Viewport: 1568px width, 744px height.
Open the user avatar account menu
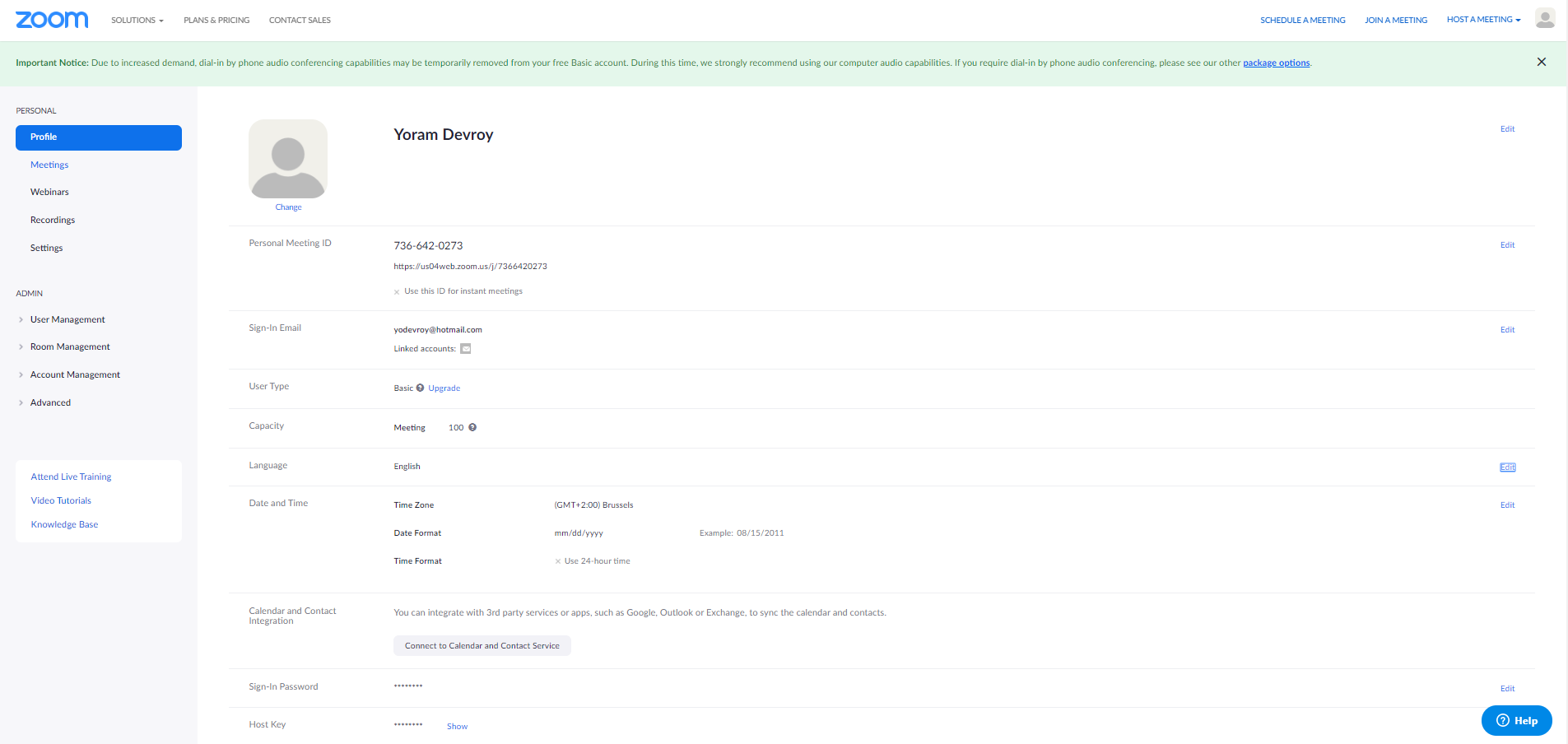(1545, 19)
